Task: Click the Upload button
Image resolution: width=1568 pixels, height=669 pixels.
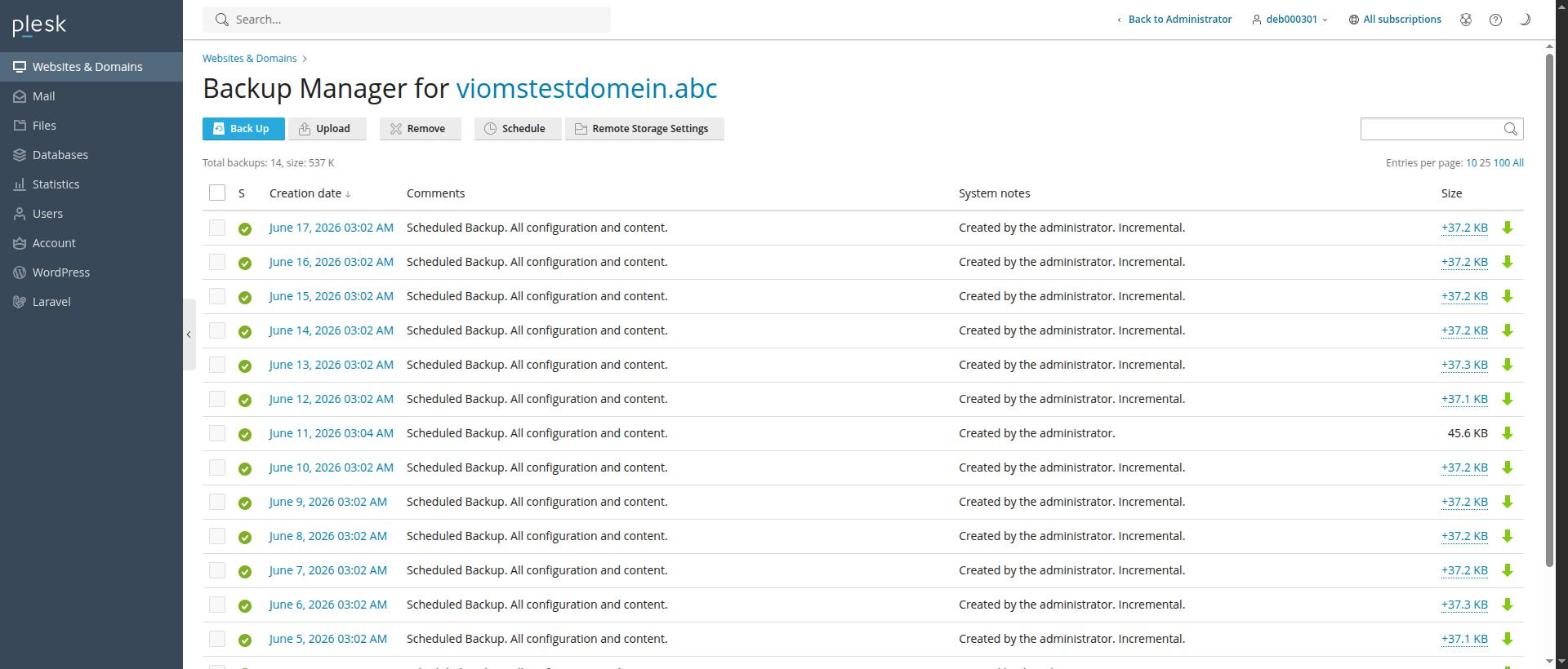Action: 327,128
